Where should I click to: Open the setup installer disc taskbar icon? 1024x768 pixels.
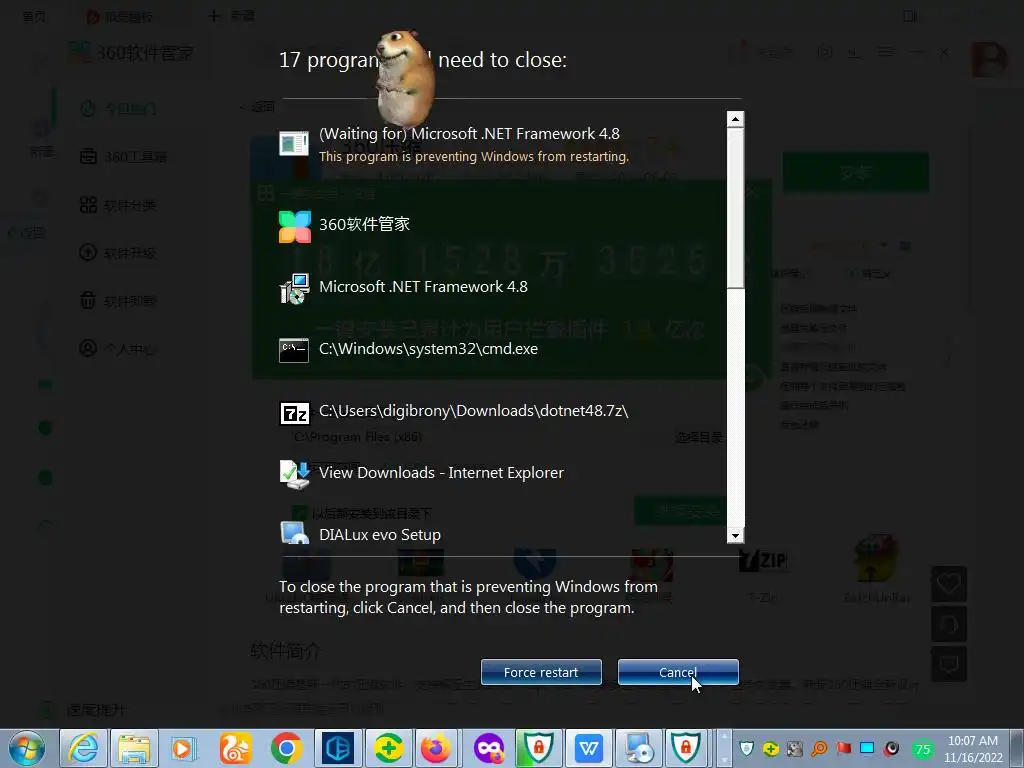[639, 748]
